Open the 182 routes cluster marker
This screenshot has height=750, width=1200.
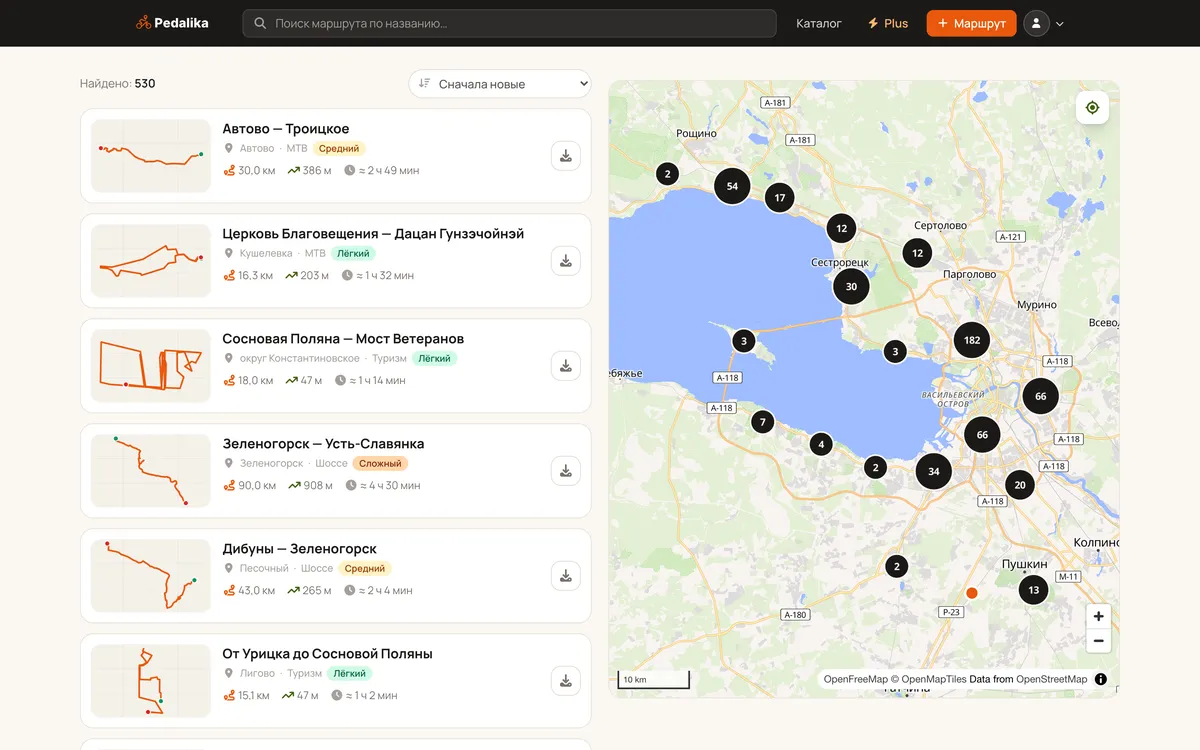(x=972, y=340)
